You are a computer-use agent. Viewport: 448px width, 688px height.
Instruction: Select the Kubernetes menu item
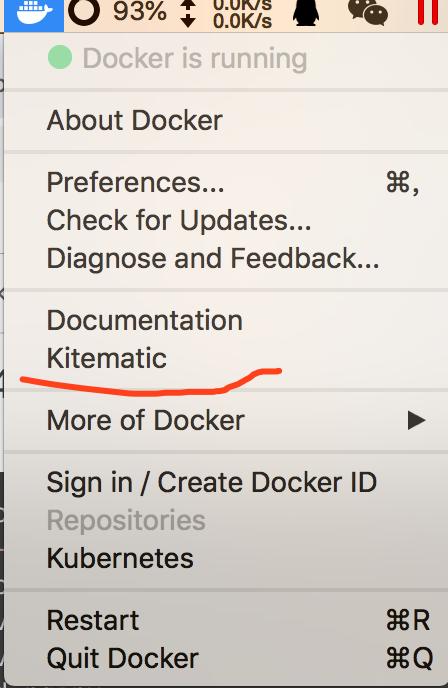tap(226, 558)
